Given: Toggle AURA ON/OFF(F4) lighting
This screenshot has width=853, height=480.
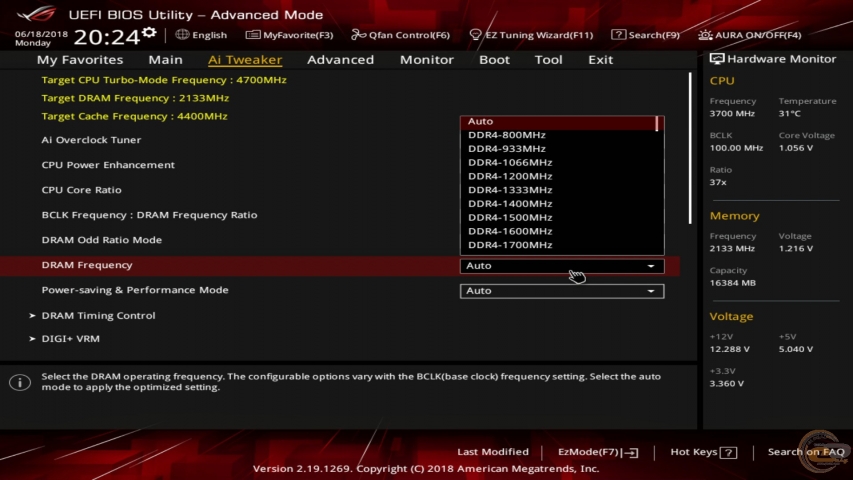Looking at the screenshot, I should click(x=750, y=35).
